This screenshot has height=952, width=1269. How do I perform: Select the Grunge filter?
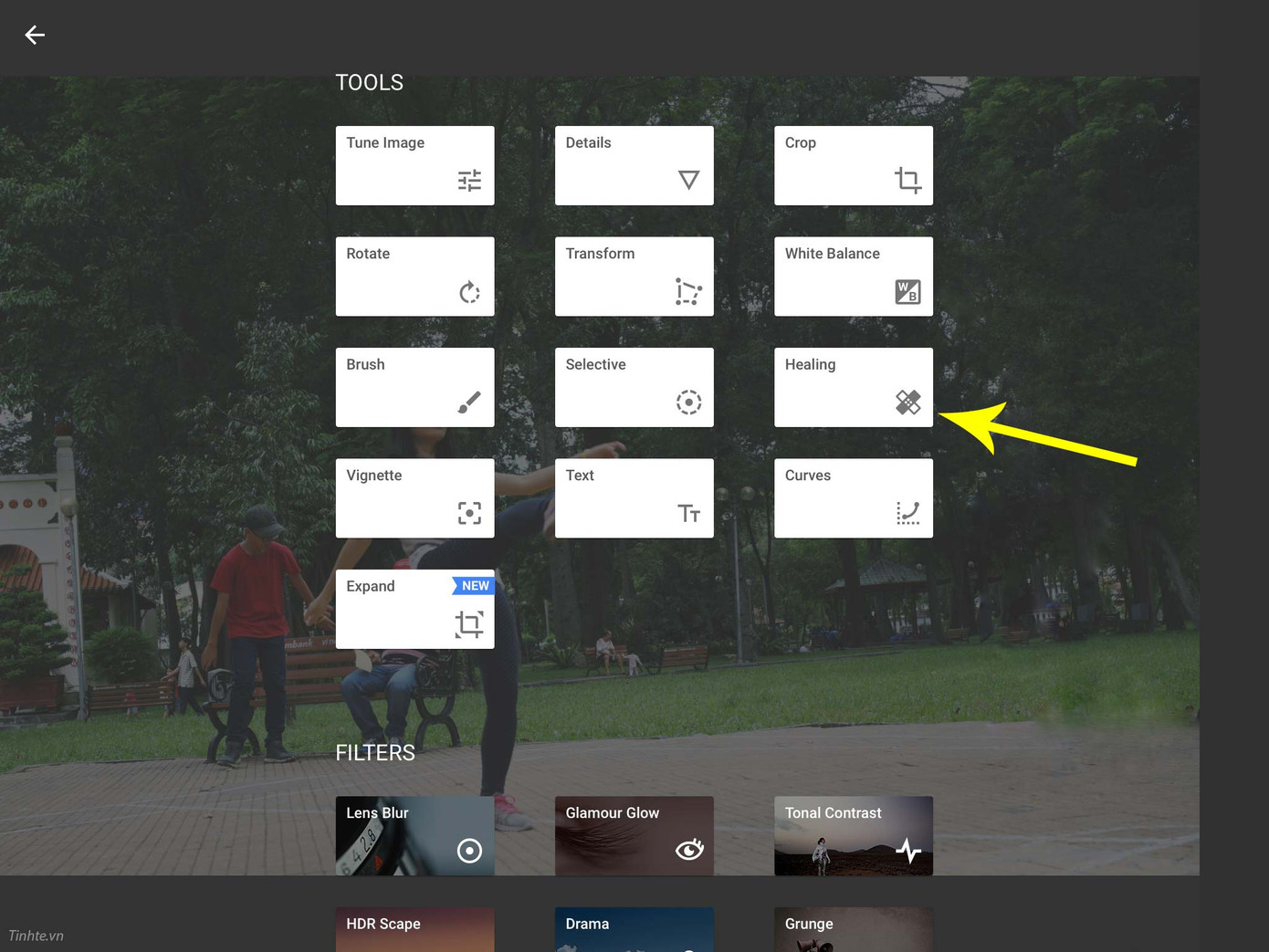coord(853,929)
